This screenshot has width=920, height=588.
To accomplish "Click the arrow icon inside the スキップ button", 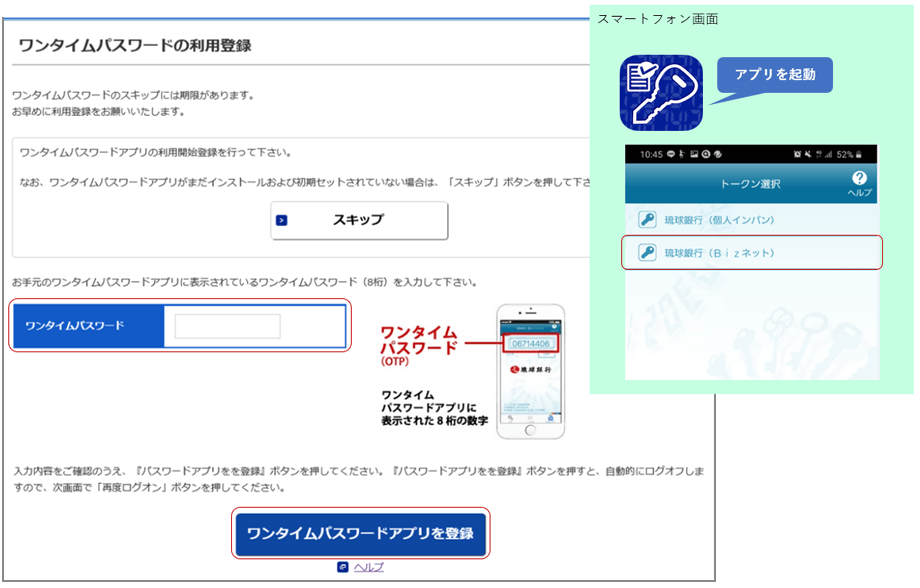I will [282, 220].
